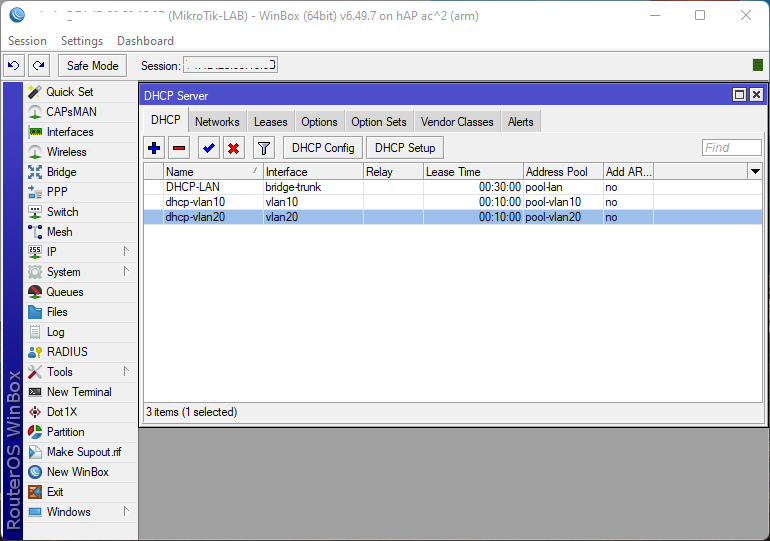Screen dimensions: 770x541
Task: Click the DHCP Setup button
Action: pyautogui.click(x=405, y=148)
